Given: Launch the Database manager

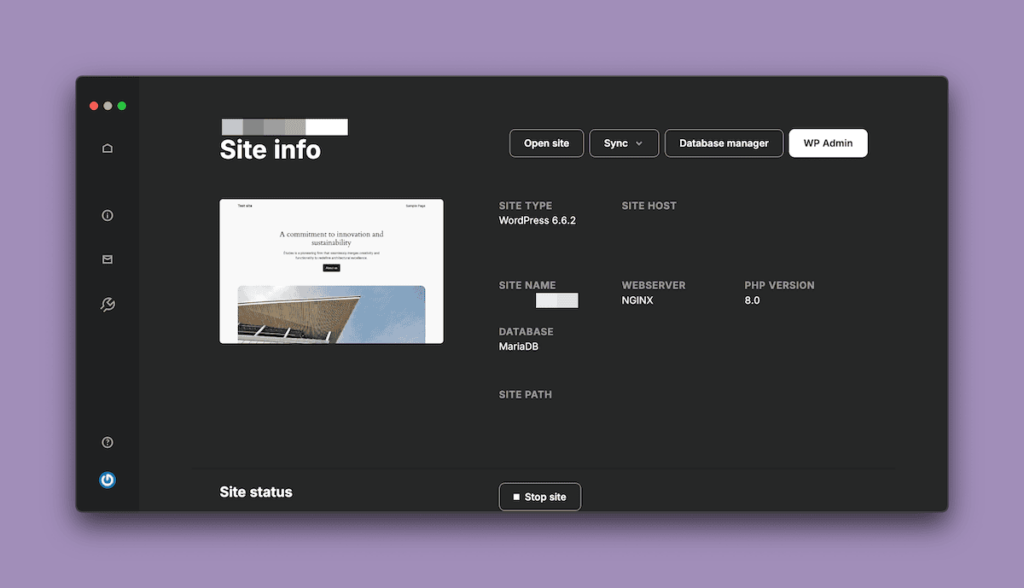Looking at the screenshot, I should pos(723,143).
